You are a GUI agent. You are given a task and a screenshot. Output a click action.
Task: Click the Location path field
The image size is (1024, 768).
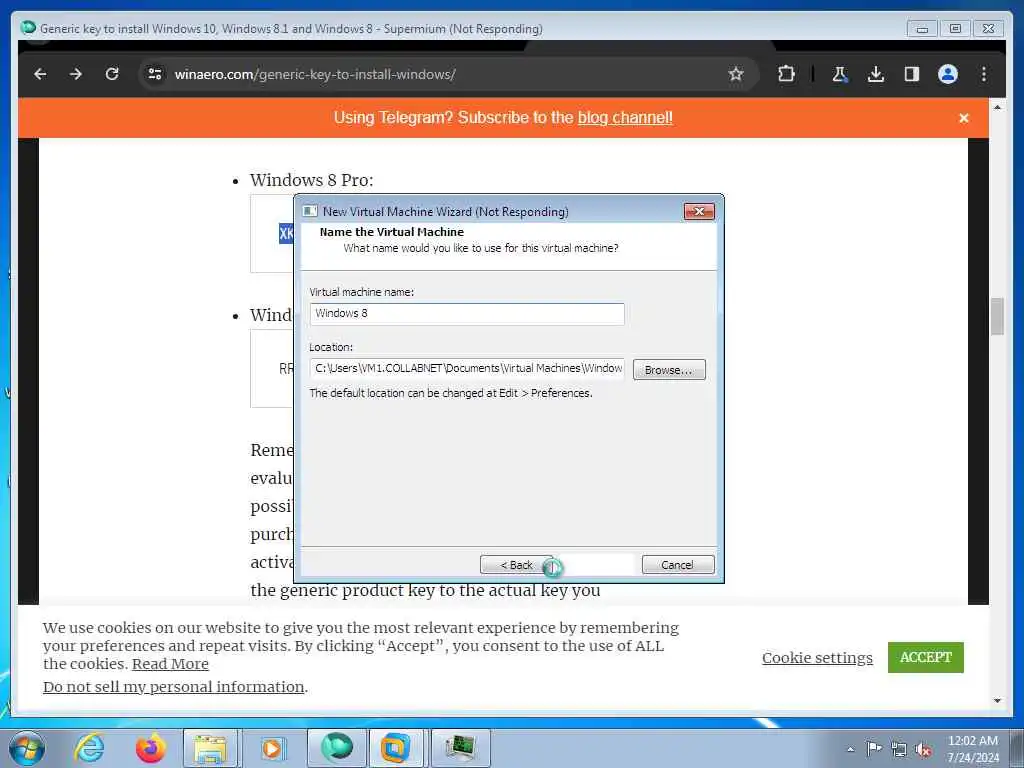[x=467, y=368]
